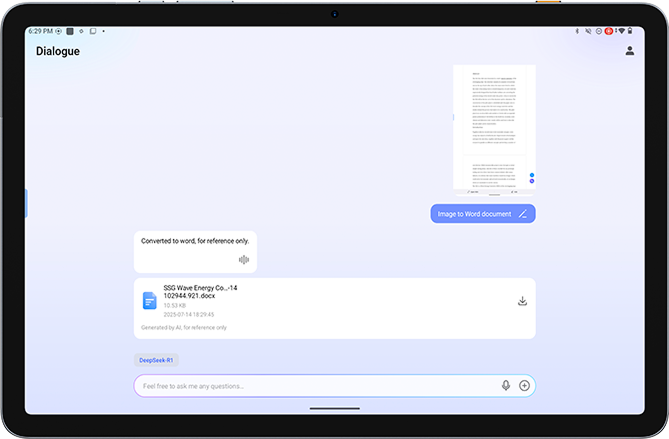Open the uploaded document image thumbnail

click(x=494, y=128)
